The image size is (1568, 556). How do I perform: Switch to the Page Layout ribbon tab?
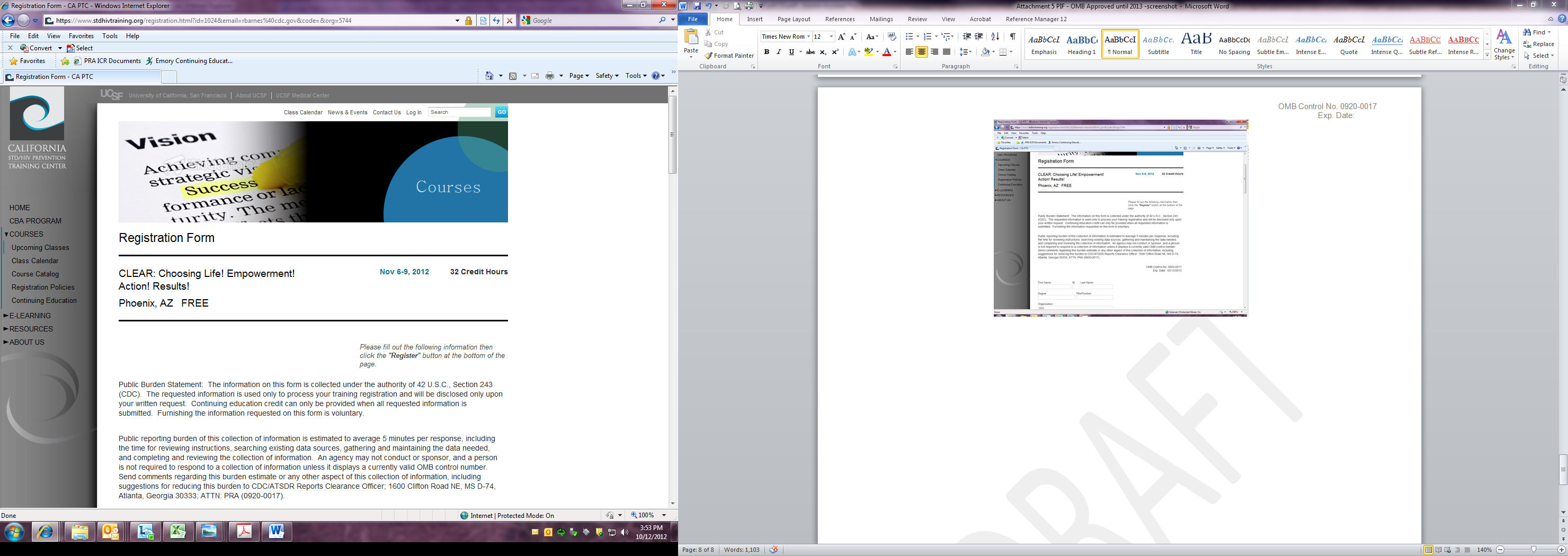point(793,20)
